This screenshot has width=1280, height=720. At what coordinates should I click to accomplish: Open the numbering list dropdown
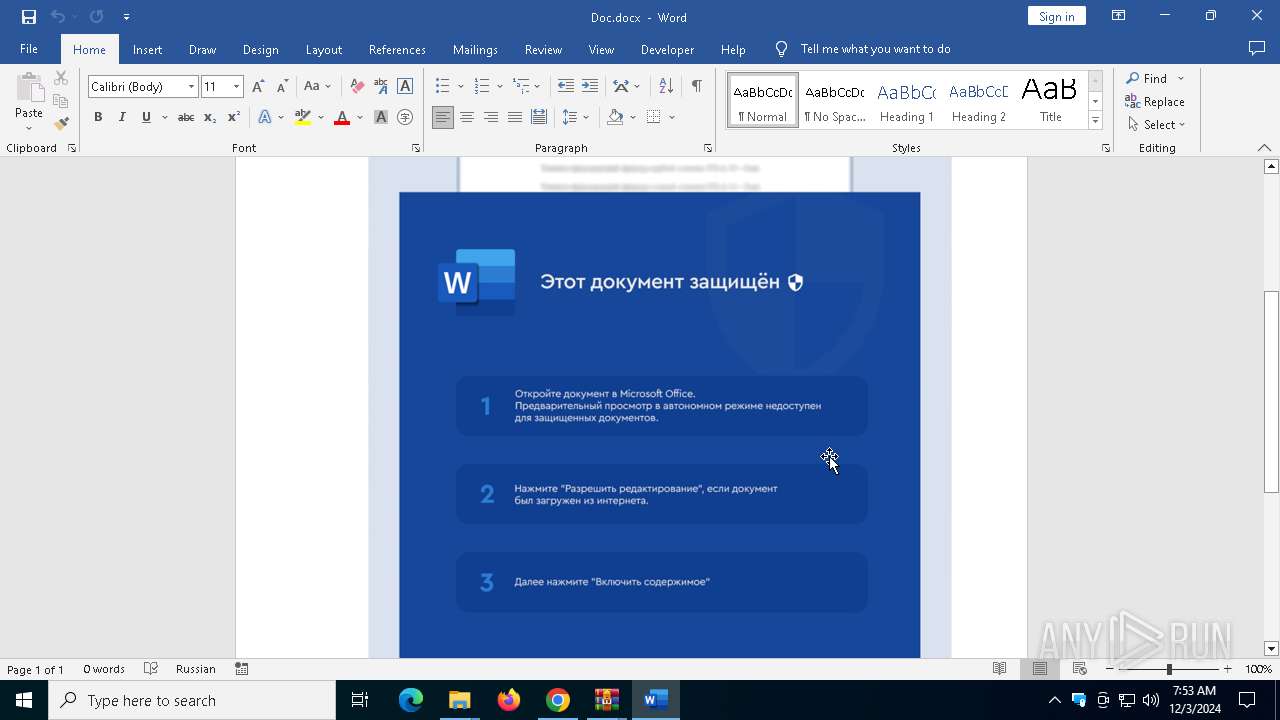pyautogui.click(x=500, y=87)
